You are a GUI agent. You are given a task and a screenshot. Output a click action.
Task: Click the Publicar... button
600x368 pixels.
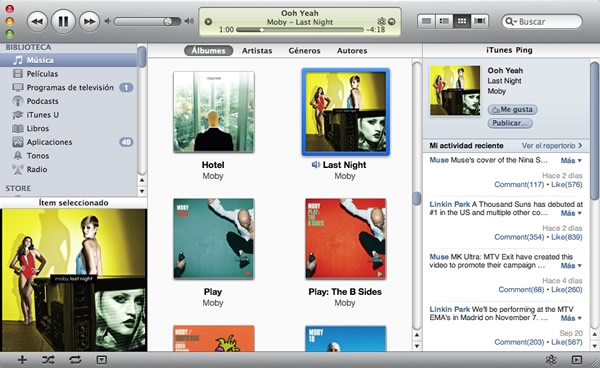tap(510, 123)
